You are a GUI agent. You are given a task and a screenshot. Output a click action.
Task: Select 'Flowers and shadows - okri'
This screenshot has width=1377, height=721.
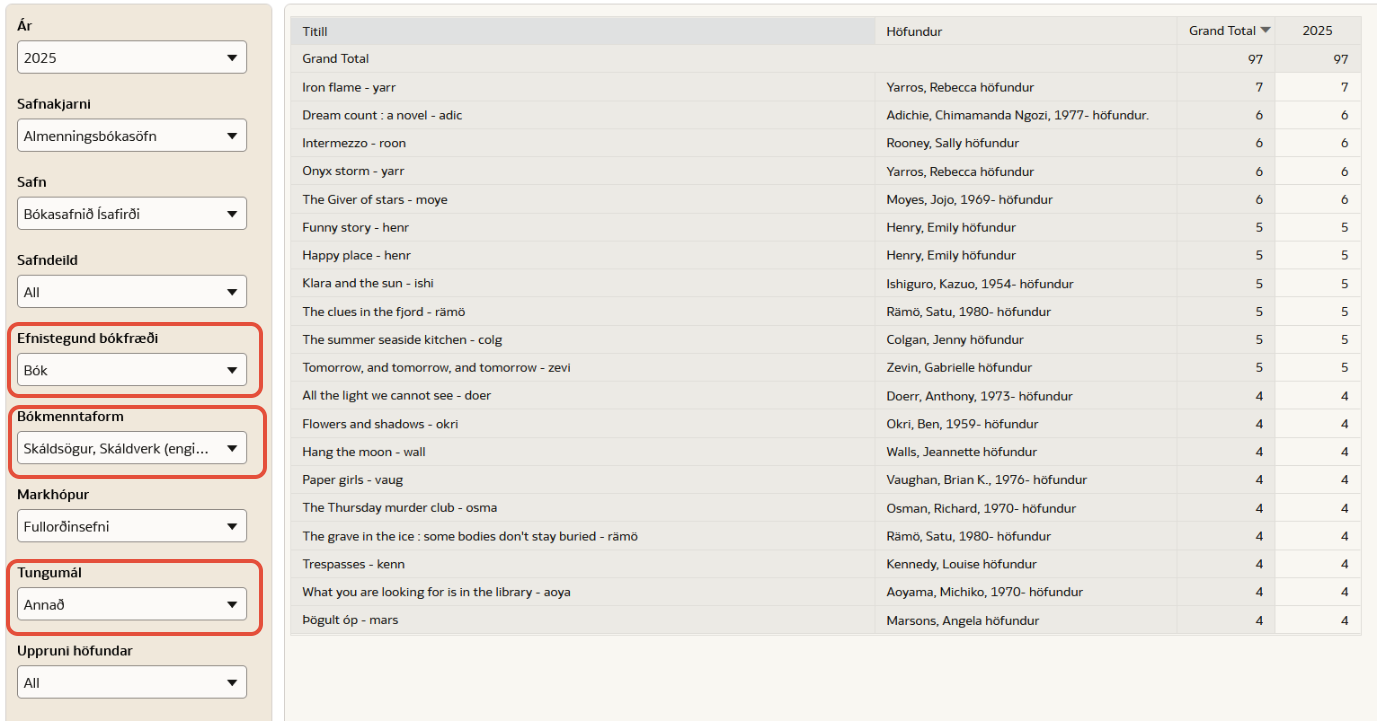coord(380,424)
